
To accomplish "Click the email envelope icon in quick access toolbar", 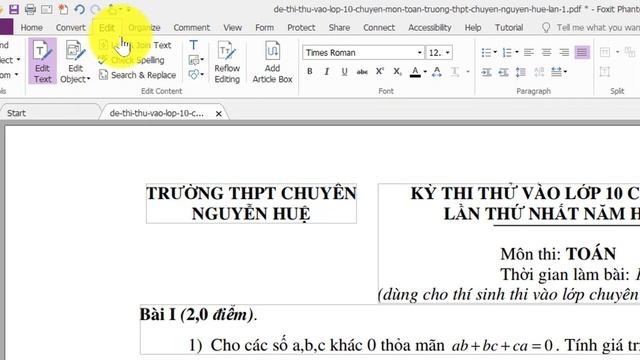I will coord(47,9).
